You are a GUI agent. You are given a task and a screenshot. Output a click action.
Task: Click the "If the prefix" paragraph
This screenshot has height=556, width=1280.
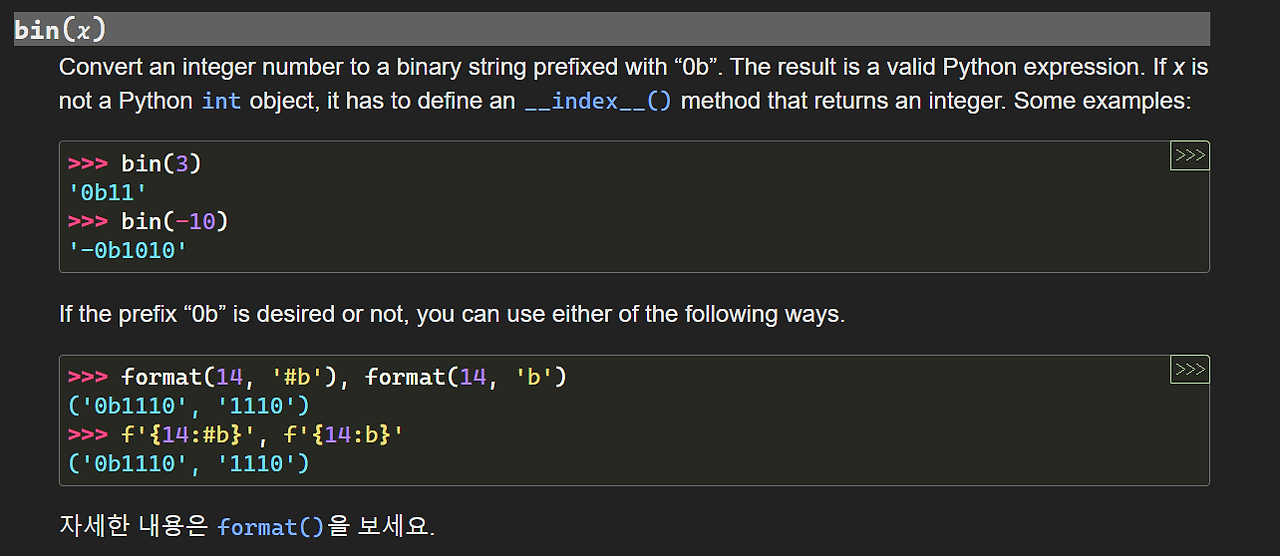[452, 314]
